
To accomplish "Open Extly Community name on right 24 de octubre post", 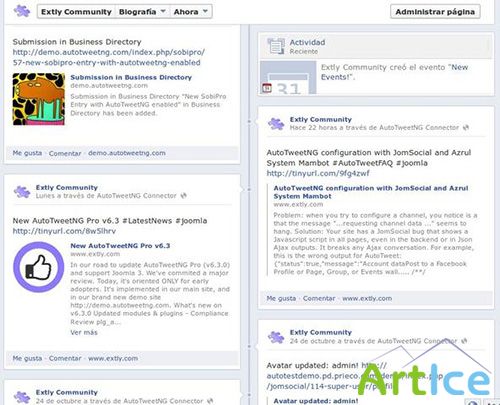I will pyautogui.click(x=321, y=332).
